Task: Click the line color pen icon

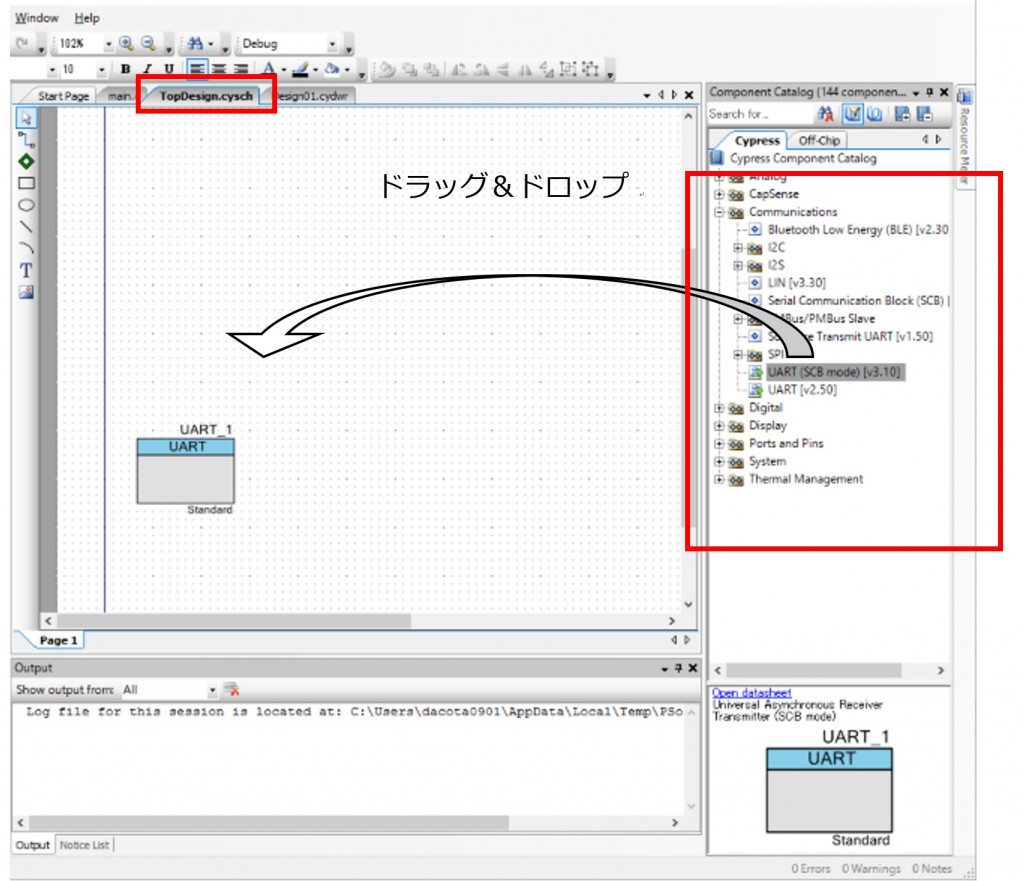Action: click(300, 69)
